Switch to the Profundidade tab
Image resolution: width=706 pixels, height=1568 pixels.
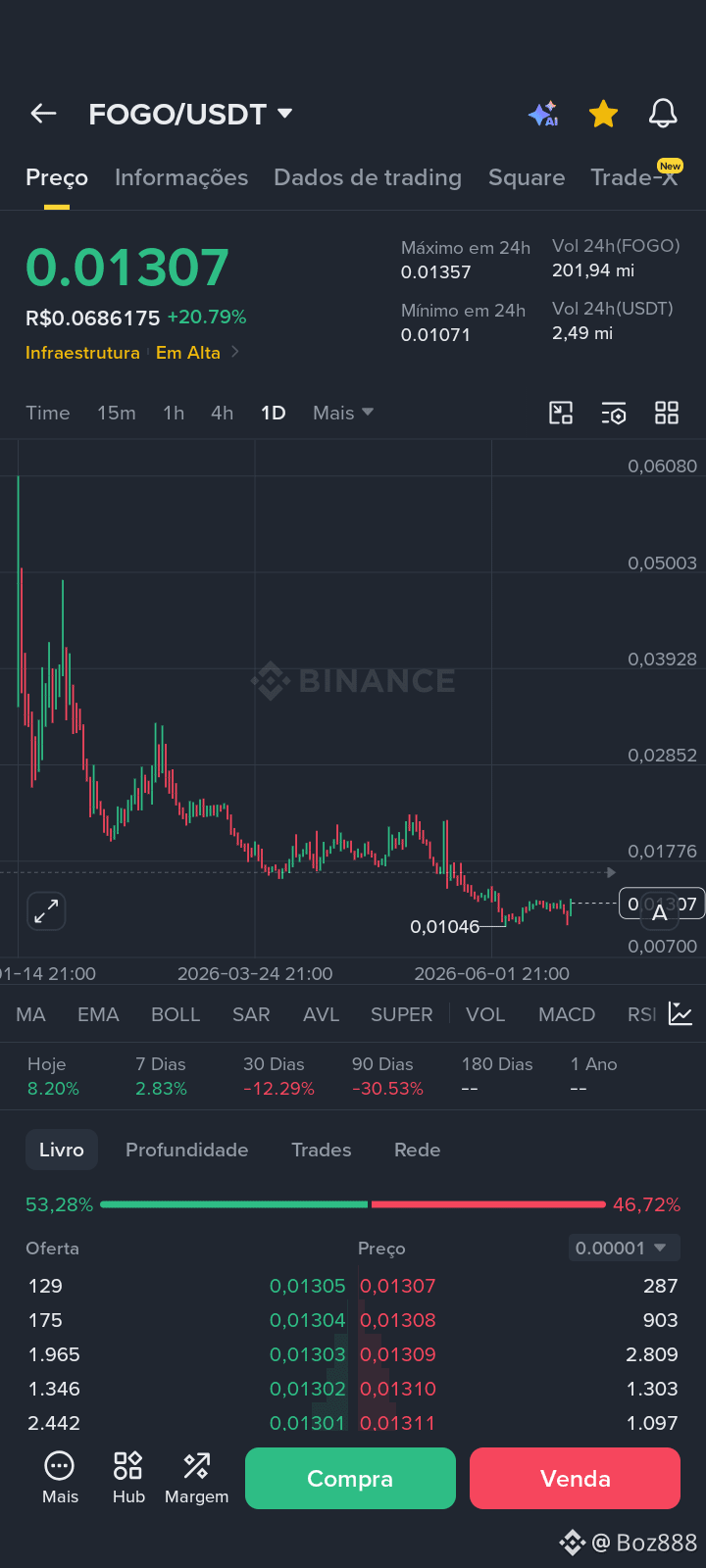tap(187, 1150)
